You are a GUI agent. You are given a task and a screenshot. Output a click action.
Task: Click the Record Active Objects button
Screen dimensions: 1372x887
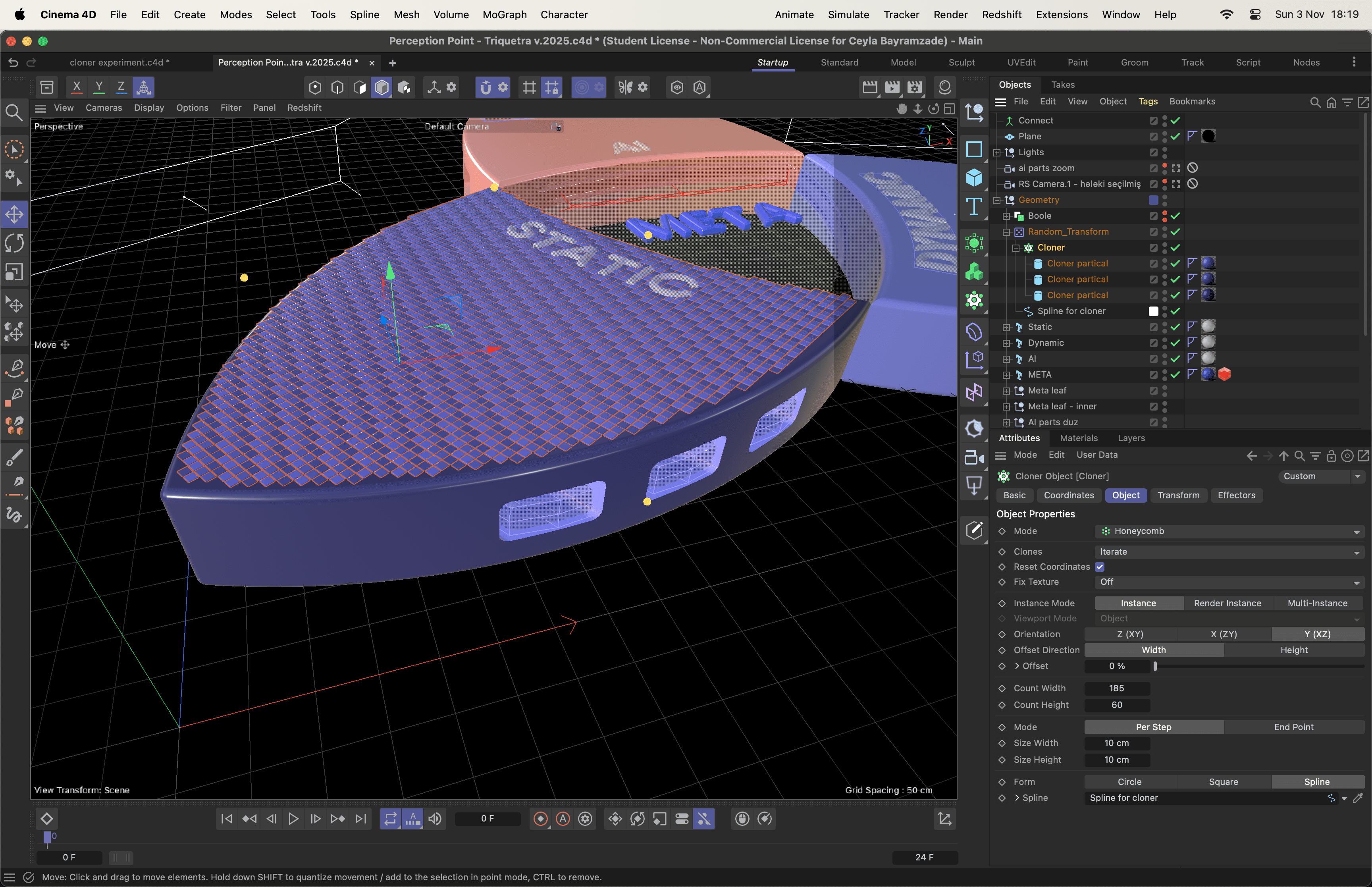point(540,818)
